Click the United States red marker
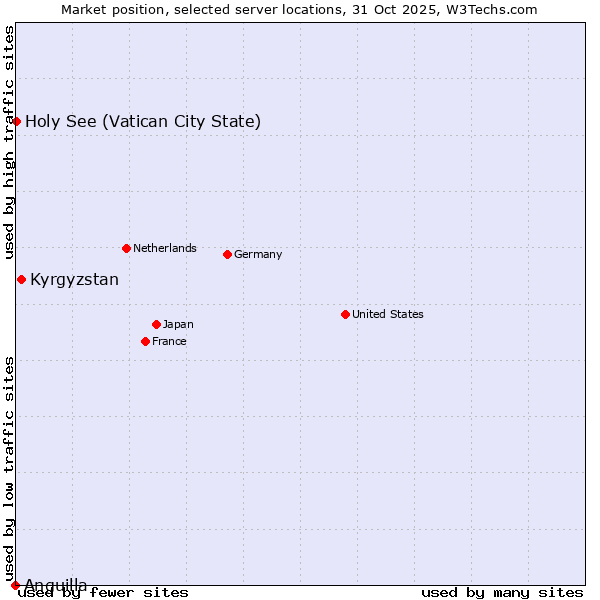This screenshot has width=600, height=600. coord(345,314)
